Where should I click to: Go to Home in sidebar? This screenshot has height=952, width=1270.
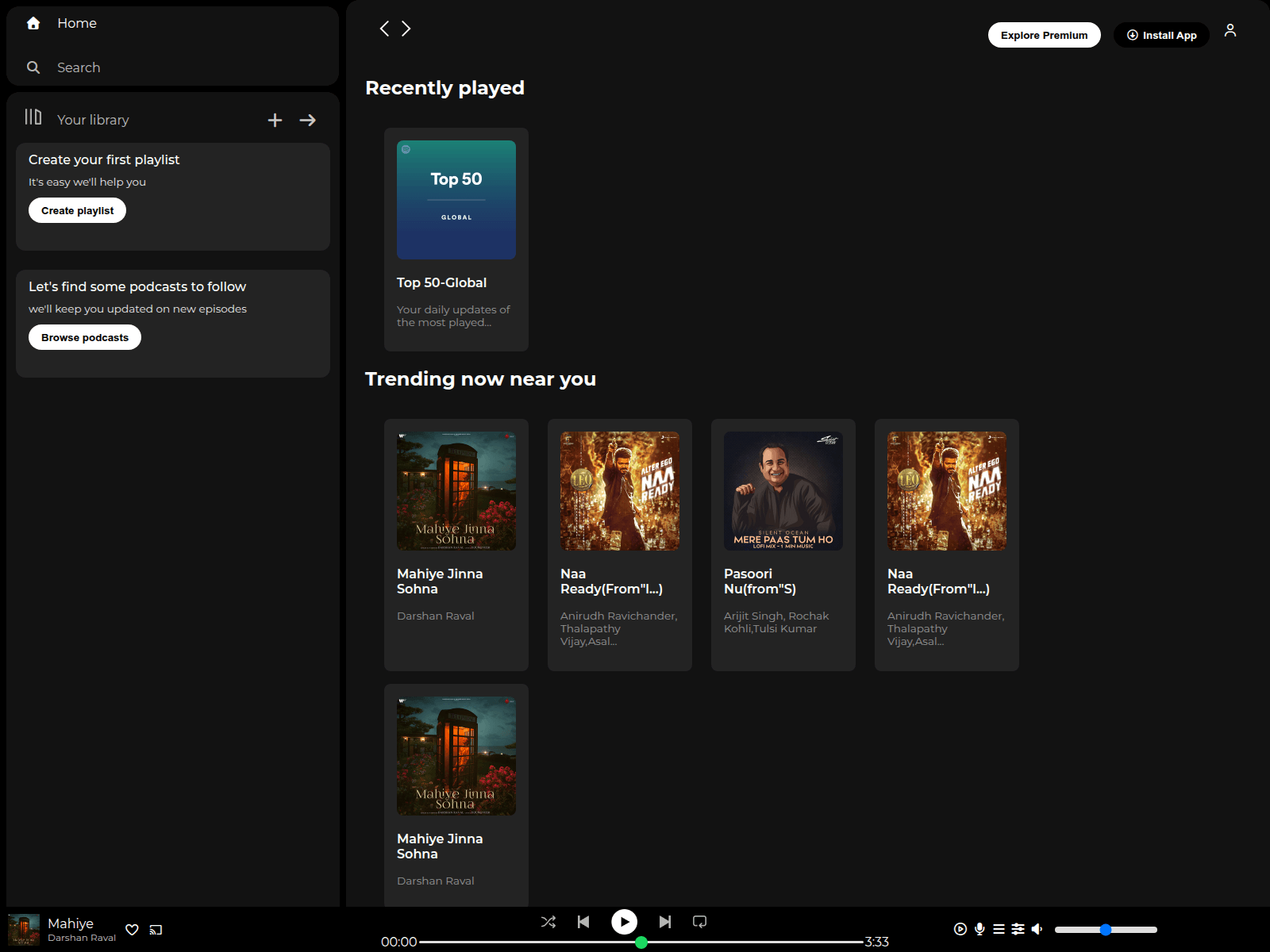[x=76, y=23]
